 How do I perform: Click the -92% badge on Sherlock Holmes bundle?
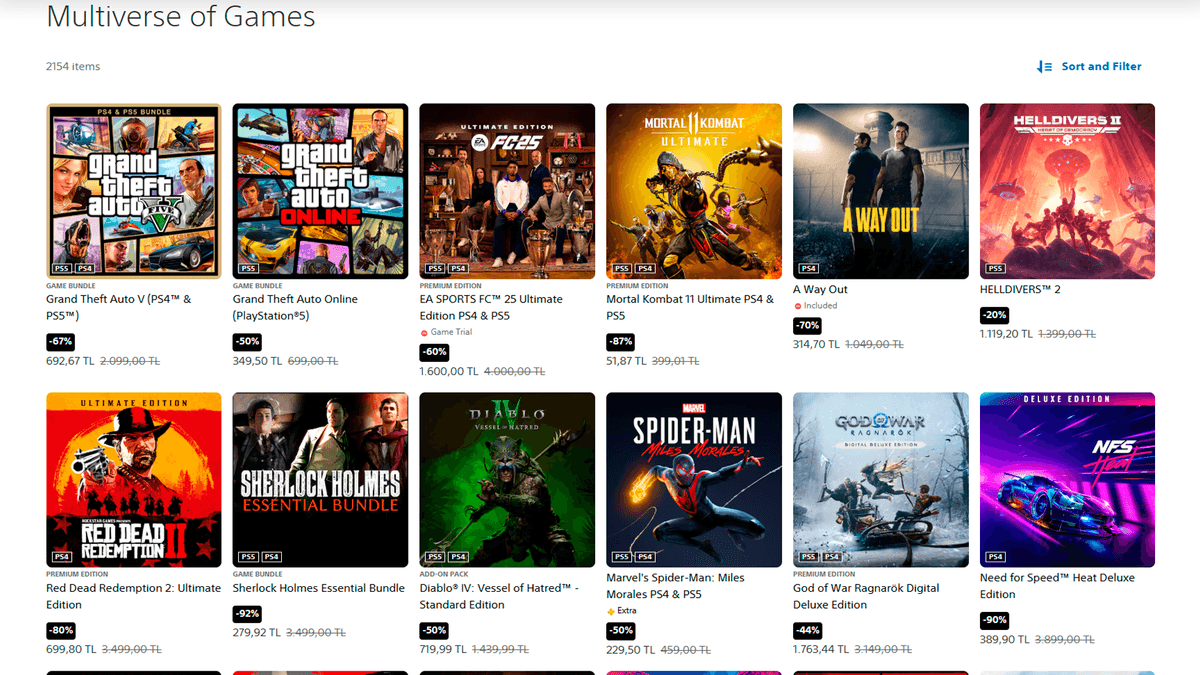247,614
